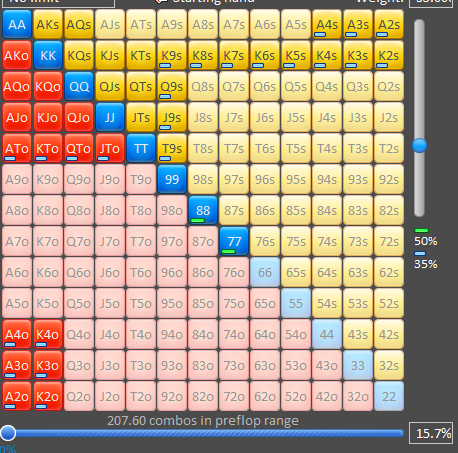This screenshot has height=453, width=458.
Task: Click the horizontal range percentage slider handle
Action: click(x=8, y=433)
